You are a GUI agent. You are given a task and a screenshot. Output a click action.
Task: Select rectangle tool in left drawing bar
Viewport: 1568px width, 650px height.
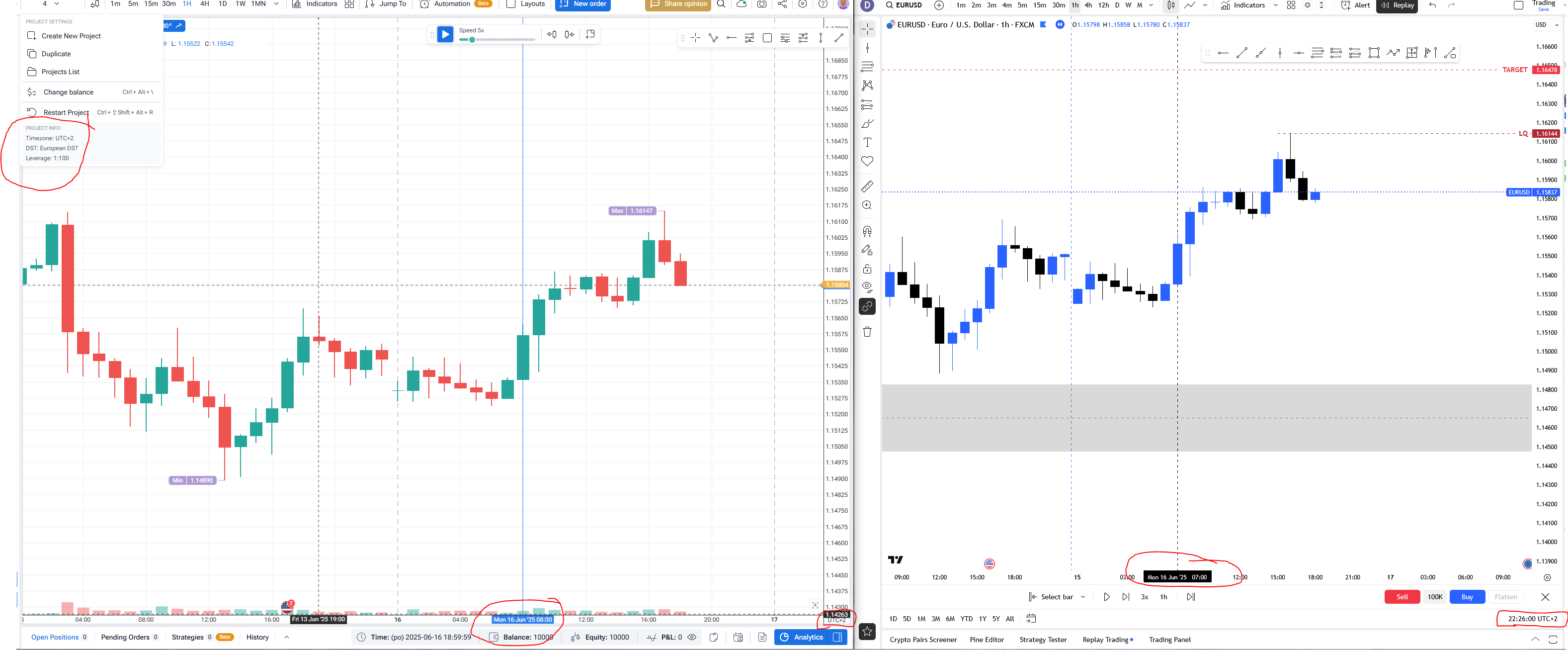tap(767, 38)
